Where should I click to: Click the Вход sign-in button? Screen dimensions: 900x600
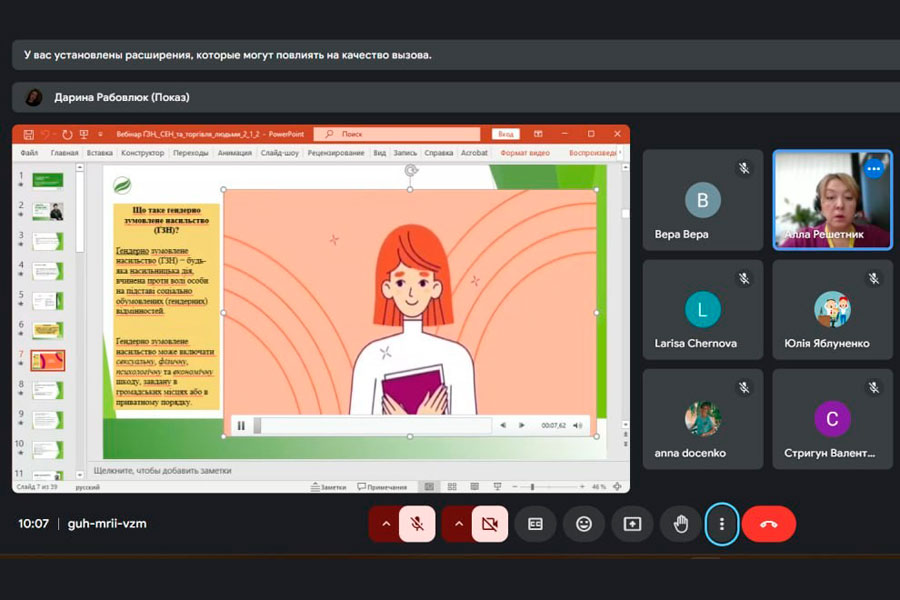(506, 134)
